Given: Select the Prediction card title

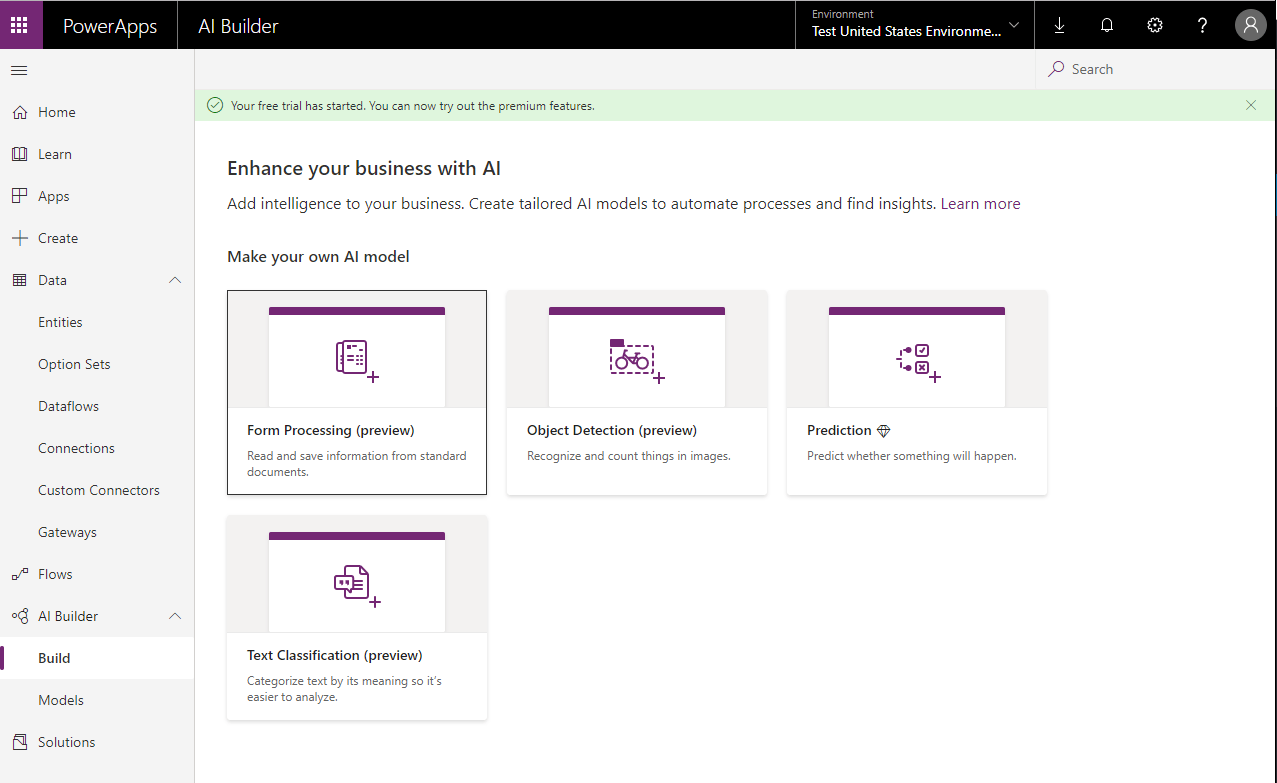Looking at the screenshot, I should pyautogui.click(x=839, y=431).
